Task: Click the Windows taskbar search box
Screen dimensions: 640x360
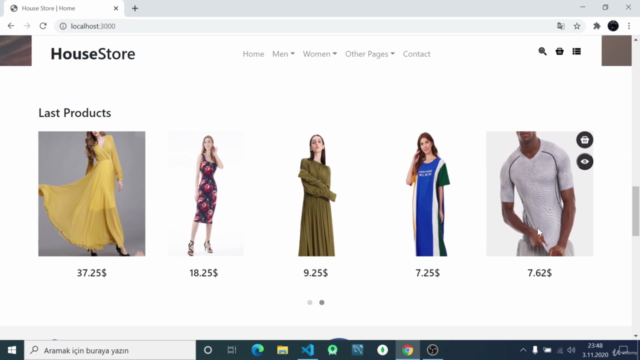Action: 110,350
